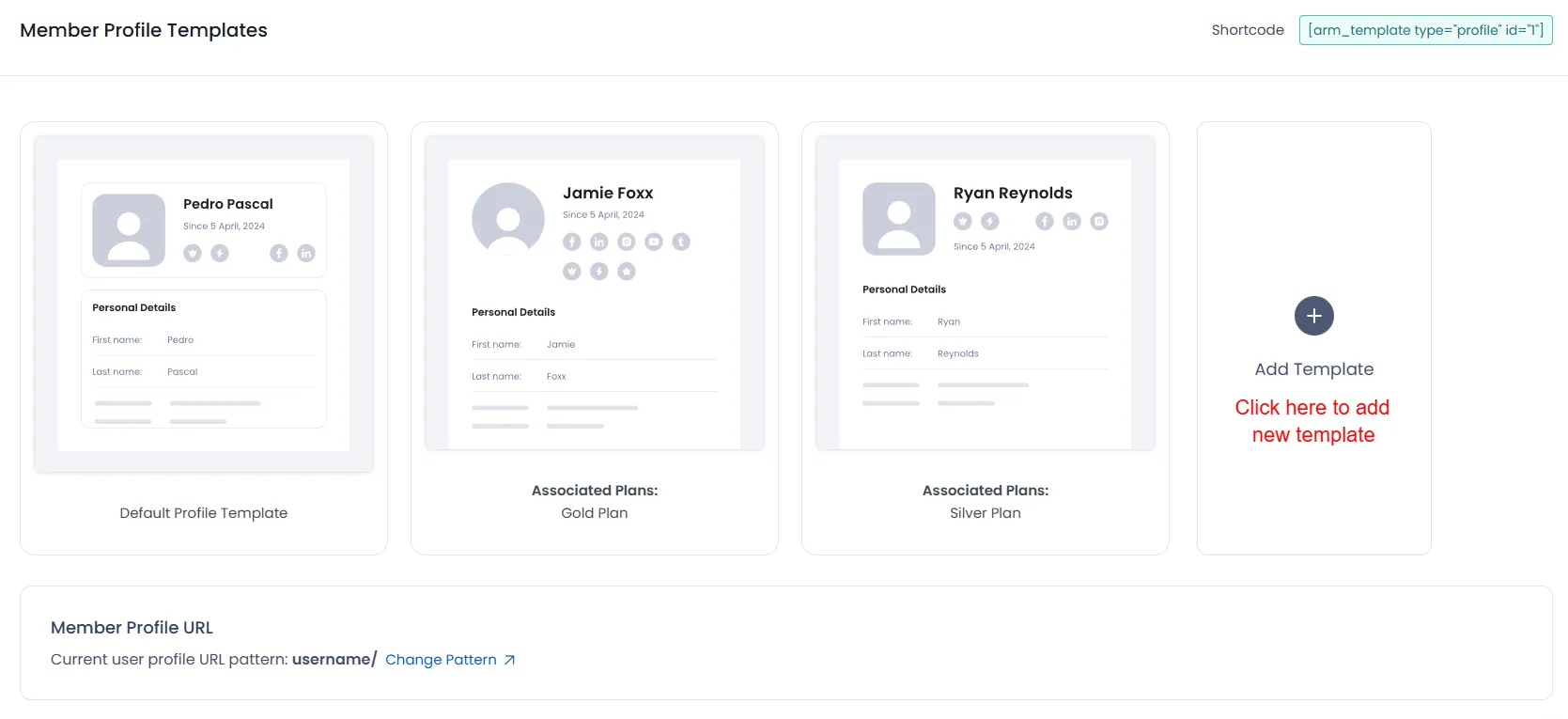
Task: Open the Gold Plan associated template
Action: coord(595,513)
